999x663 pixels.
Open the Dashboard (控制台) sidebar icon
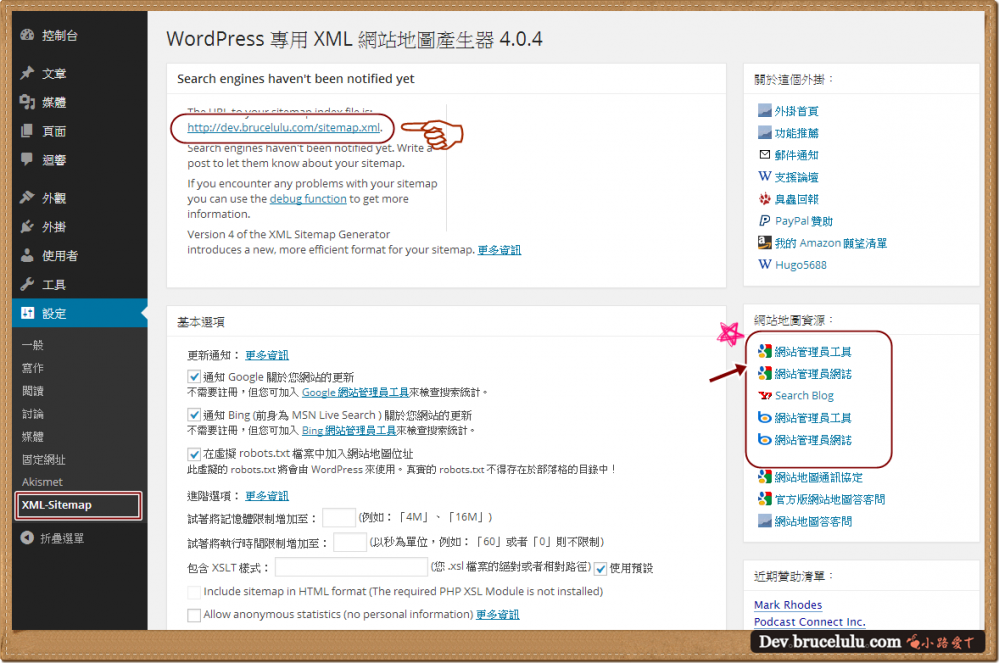click(x=27, y=35)
